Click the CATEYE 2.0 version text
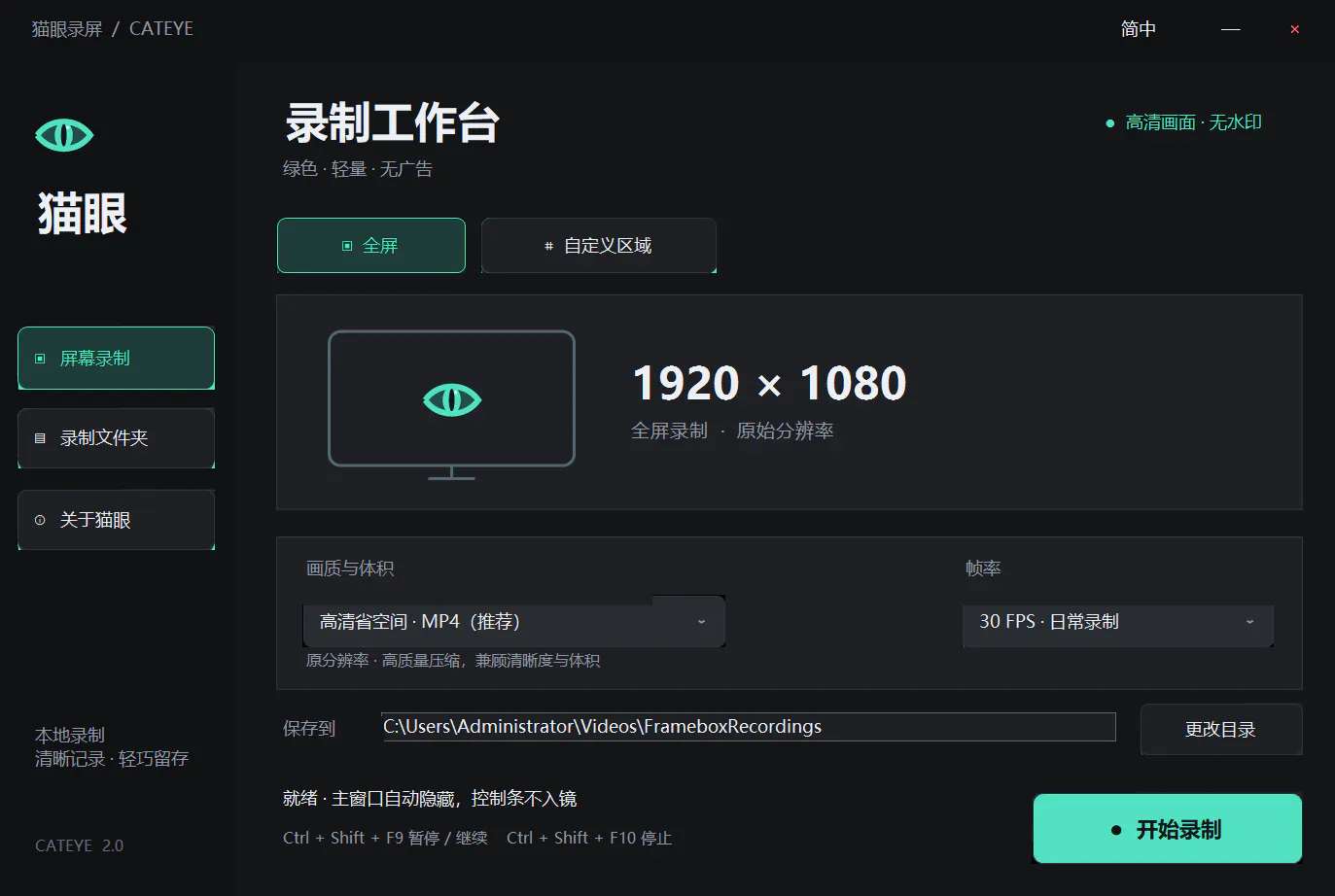Screen dimensions: 1335x896 [x=80, y=845]
